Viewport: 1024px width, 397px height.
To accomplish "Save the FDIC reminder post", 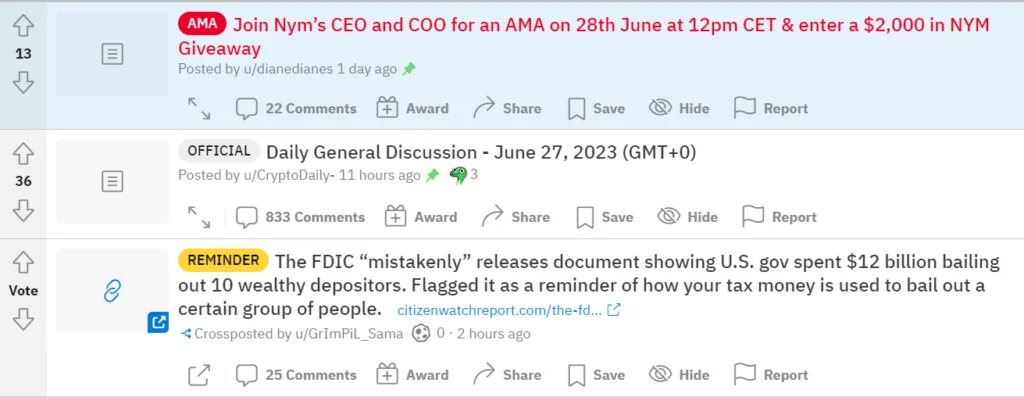I will 596,375.
